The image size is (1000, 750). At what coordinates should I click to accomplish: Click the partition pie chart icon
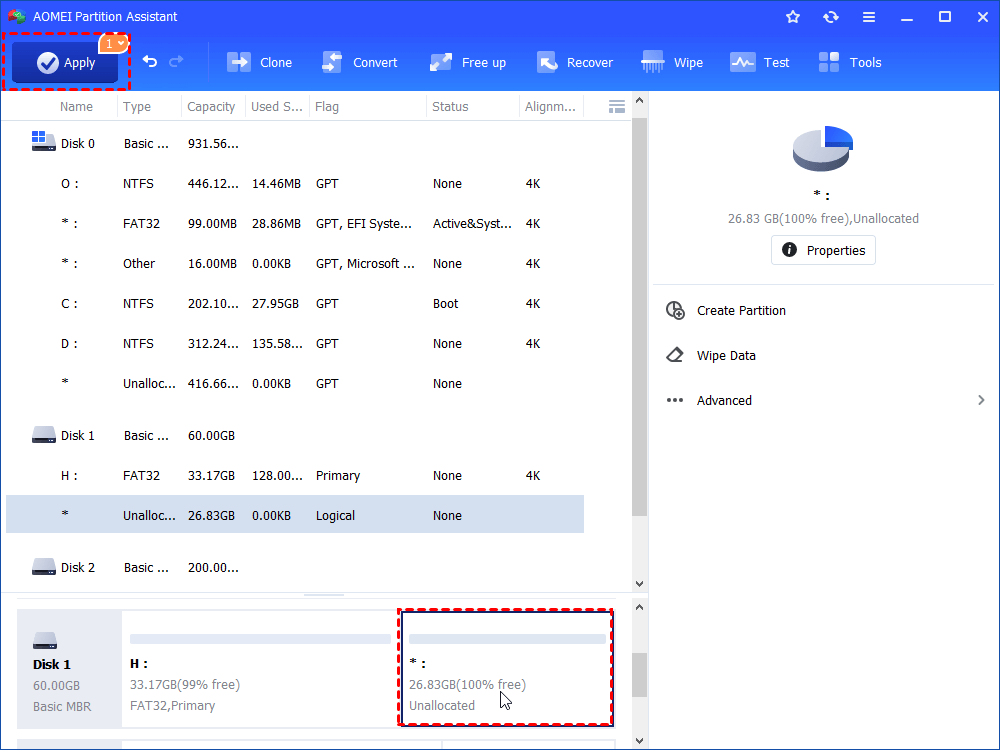click(x=823, y=148)
